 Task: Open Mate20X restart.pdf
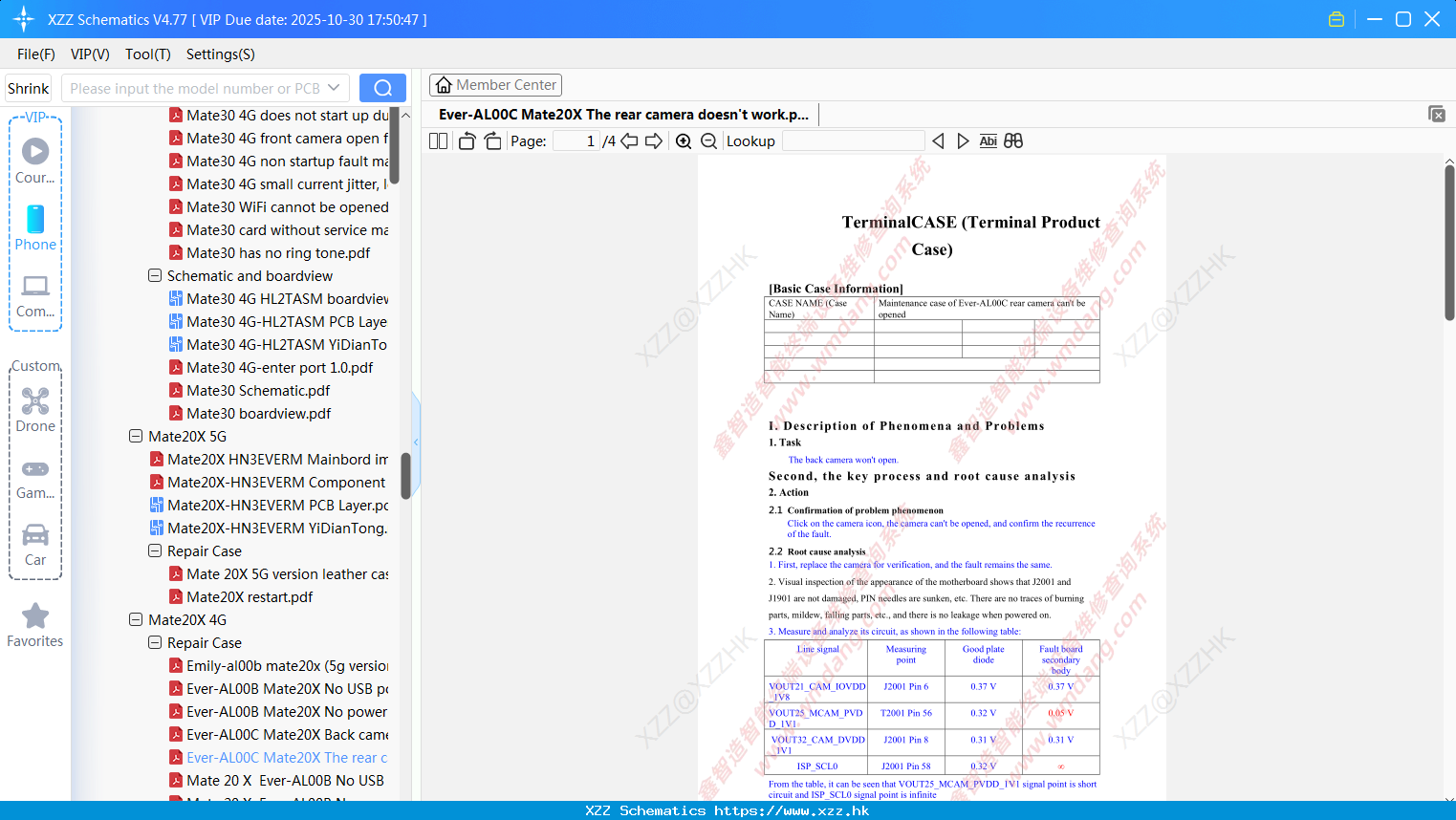click(250, 596)
